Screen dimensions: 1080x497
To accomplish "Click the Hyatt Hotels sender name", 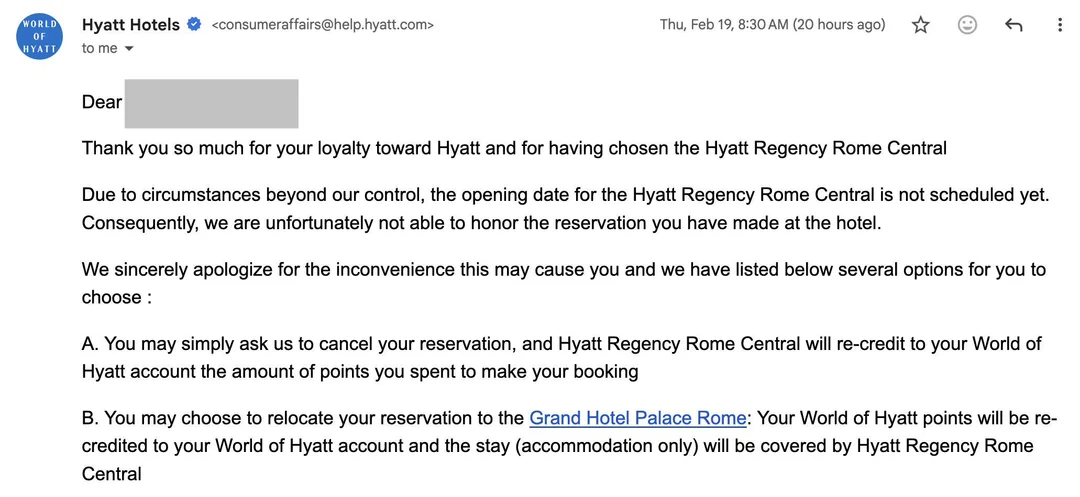I will 131,25.
